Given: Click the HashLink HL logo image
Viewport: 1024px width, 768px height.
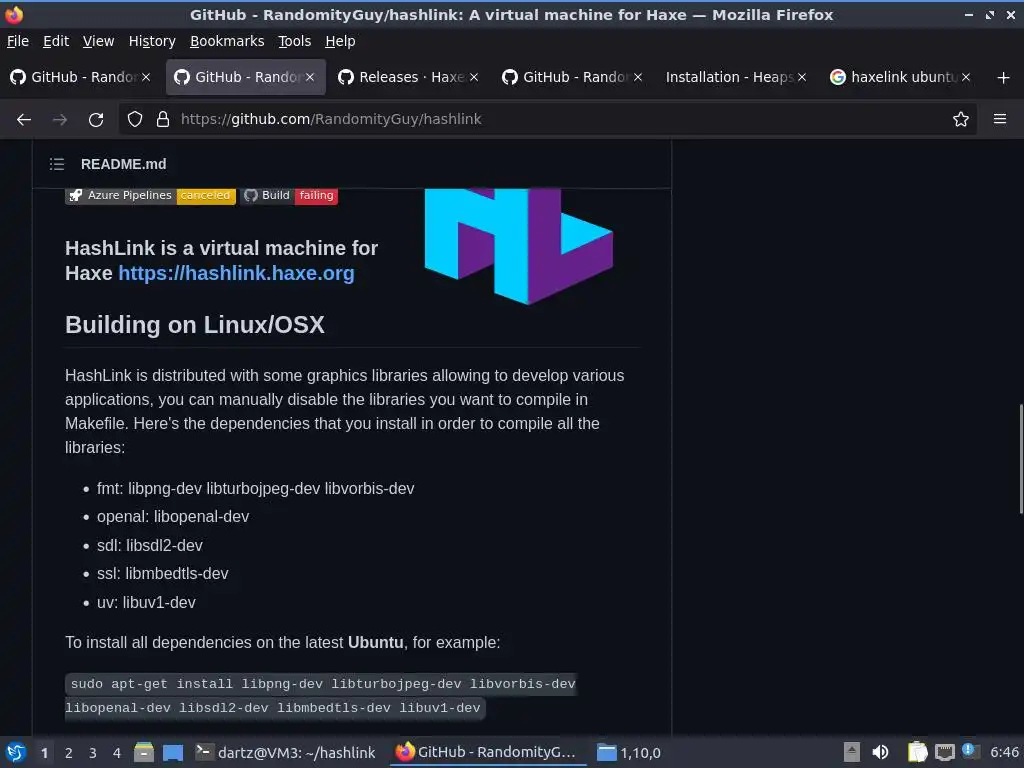Looking at the screenshot, I should tap(519, 246).
